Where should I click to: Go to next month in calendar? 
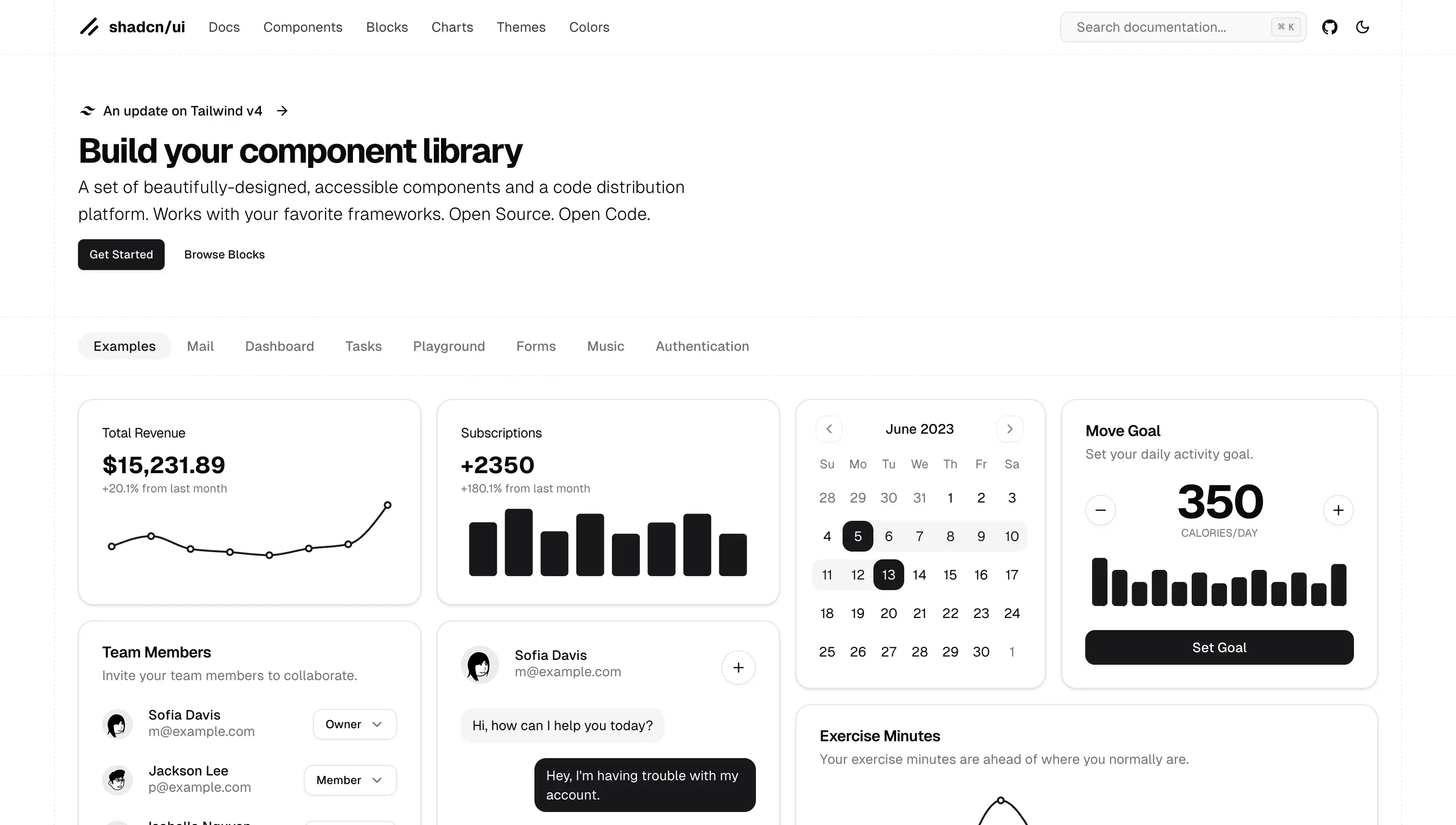coord(1009,429)
